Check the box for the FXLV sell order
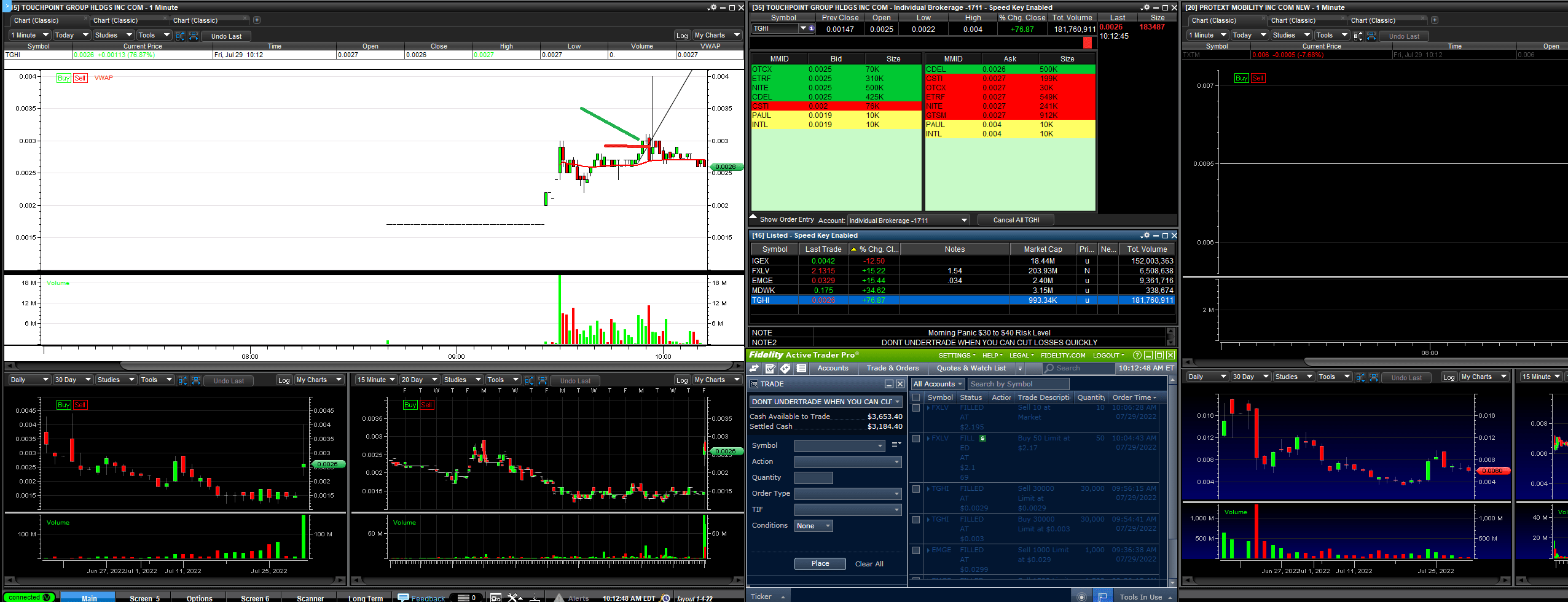Image resolution: width=1568 pixels, height=602 pixels. (916, 408)
